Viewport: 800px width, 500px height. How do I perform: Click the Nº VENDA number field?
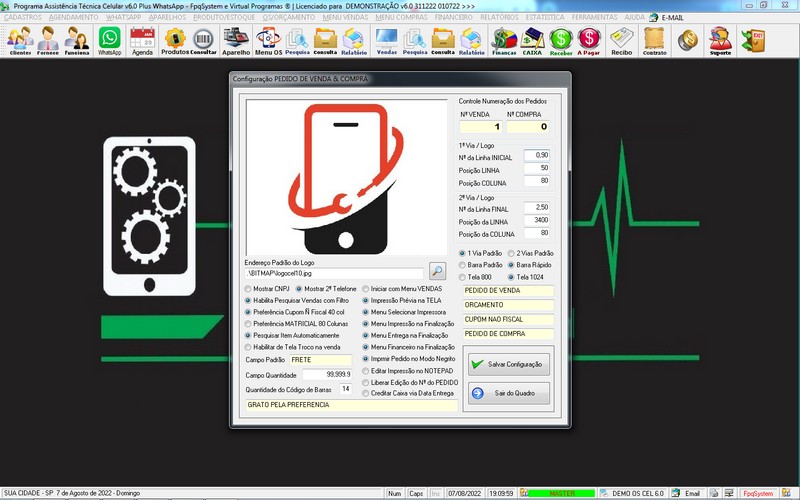point(481,127)
